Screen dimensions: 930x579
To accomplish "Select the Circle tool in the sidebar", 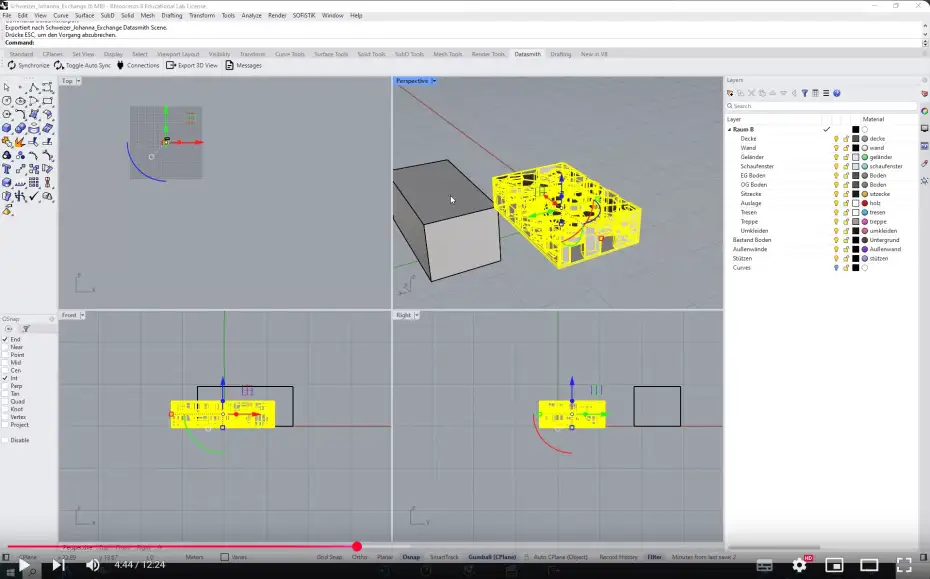I will 8,102.
